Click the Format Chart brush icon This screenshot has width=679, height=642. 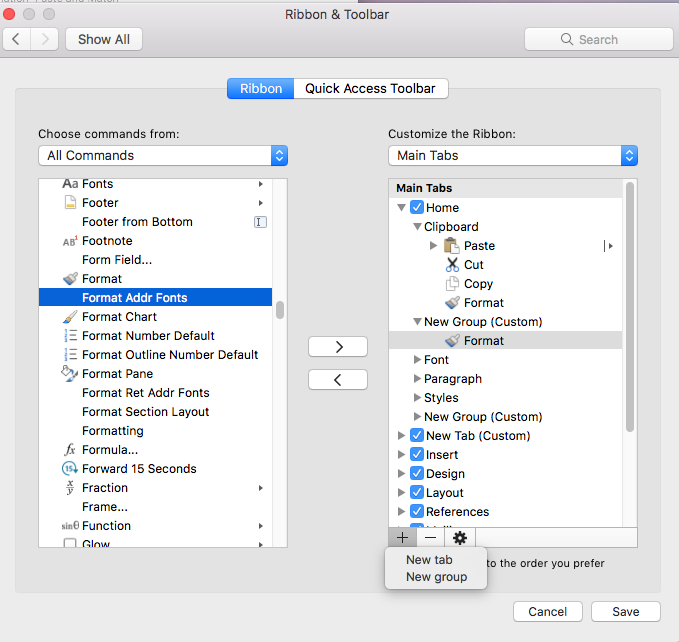[x=70, y=316]
